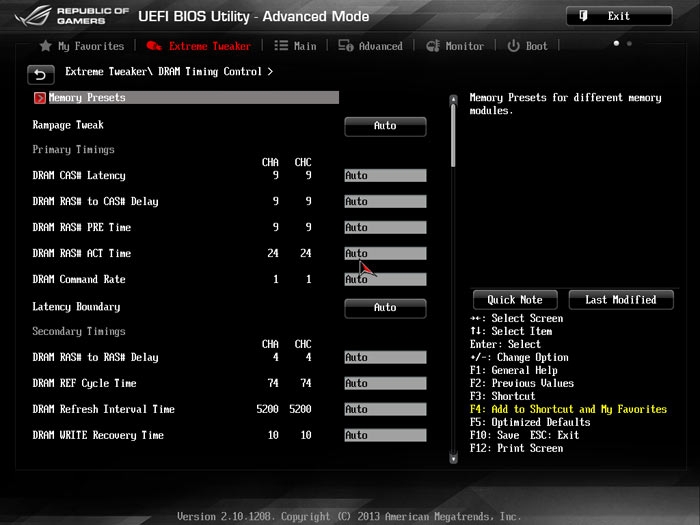
Task: Click the DRAM RAS# to CAS# Delay field
Action: point(385,202)
